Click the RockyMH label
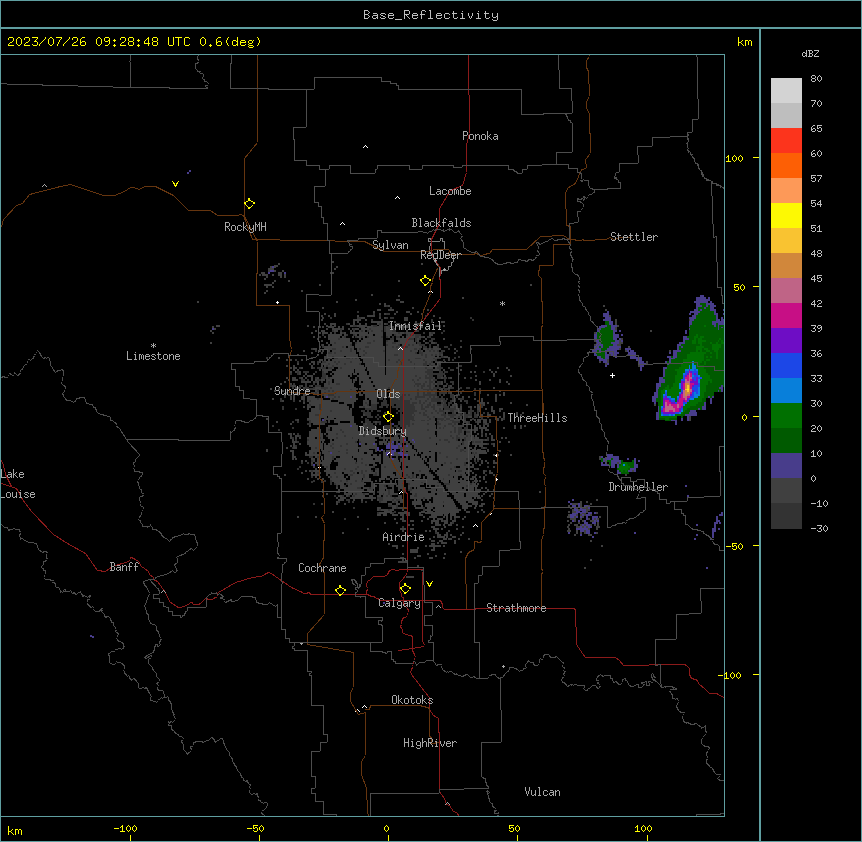 [x=245, y=227]
